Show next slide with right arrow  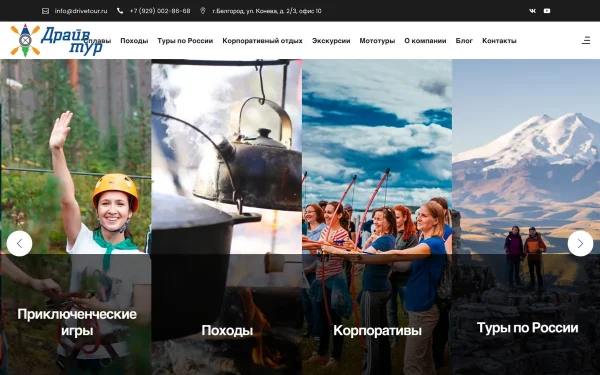(x=580, y=243)
